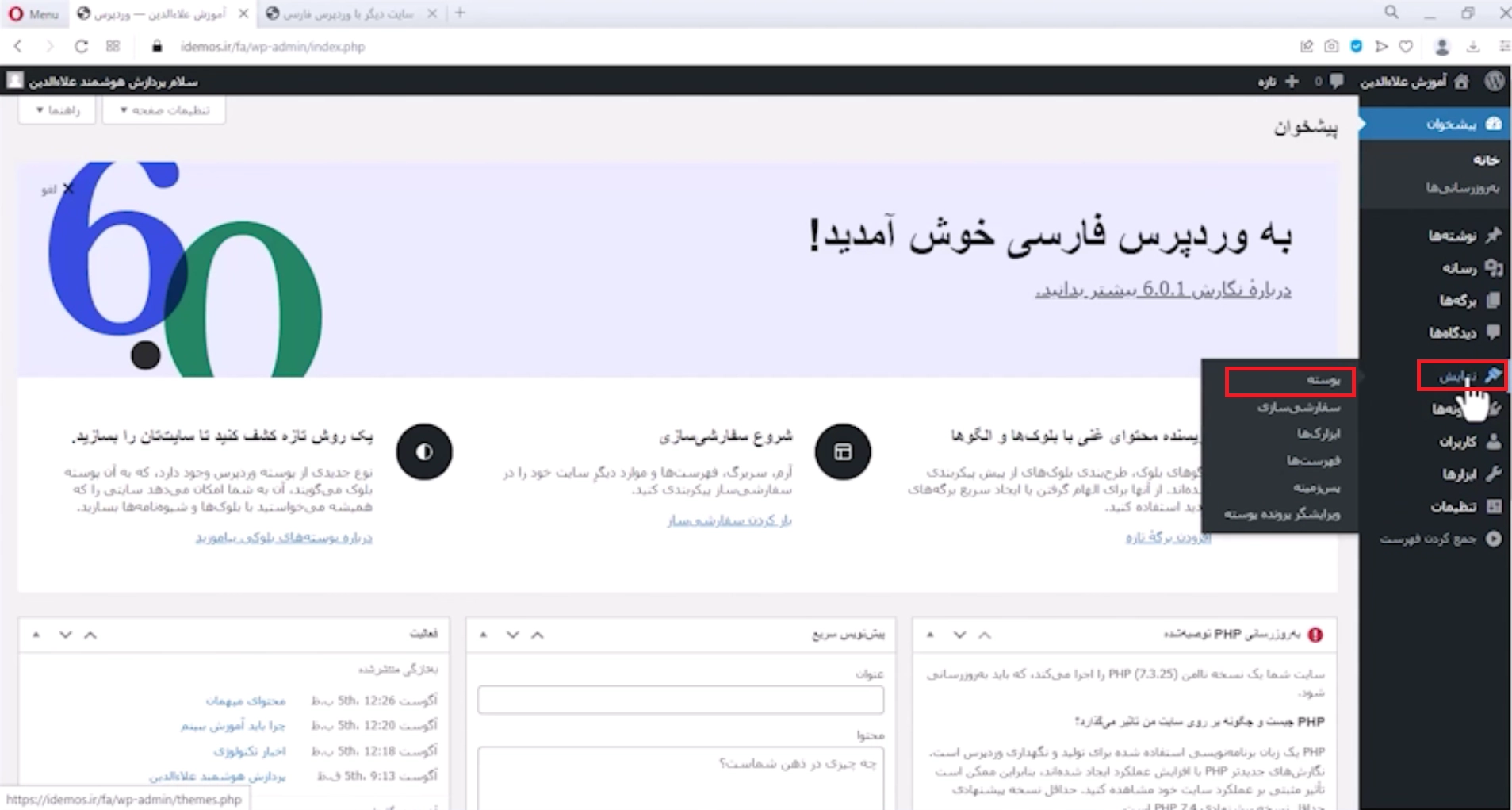Open link درباره نگارش 6.0.1 بیشتر بدانید

click(x=1163, y=290)
